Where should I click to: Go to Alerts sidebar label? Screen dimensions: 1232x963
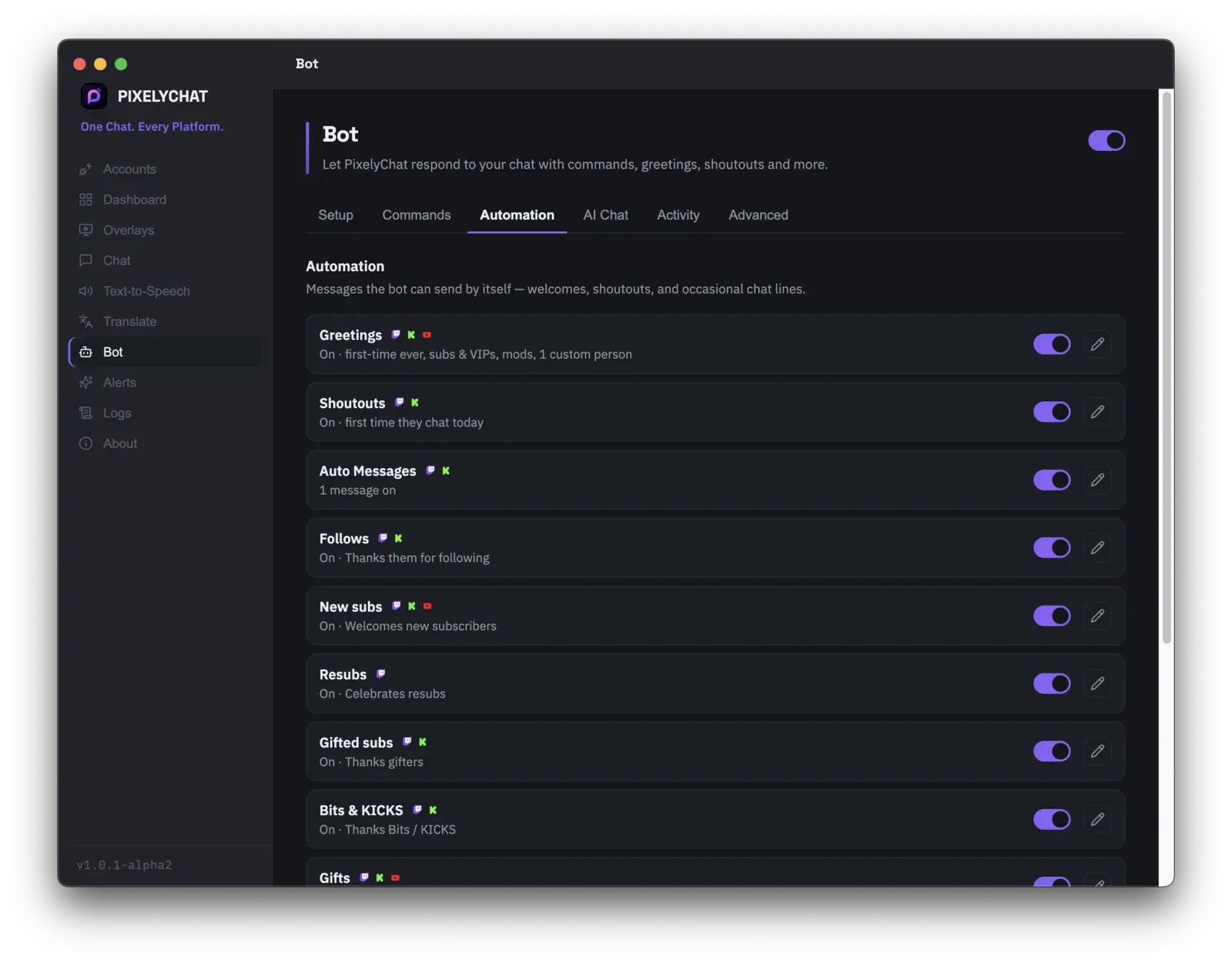(119, 383)
